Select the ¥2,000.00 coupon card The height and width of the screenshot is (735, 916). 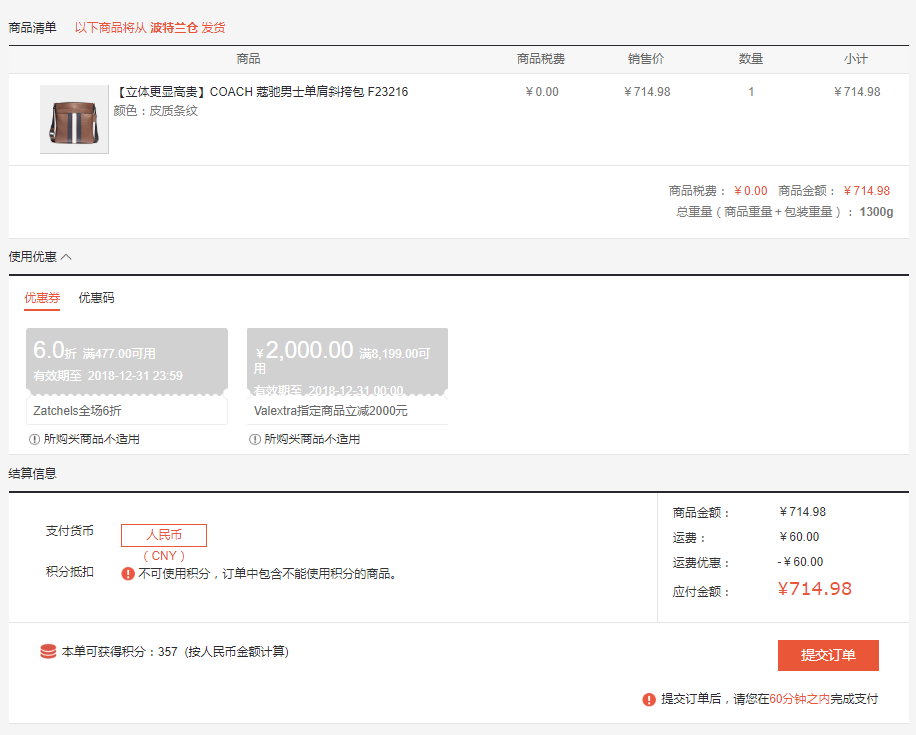[347, 359]
